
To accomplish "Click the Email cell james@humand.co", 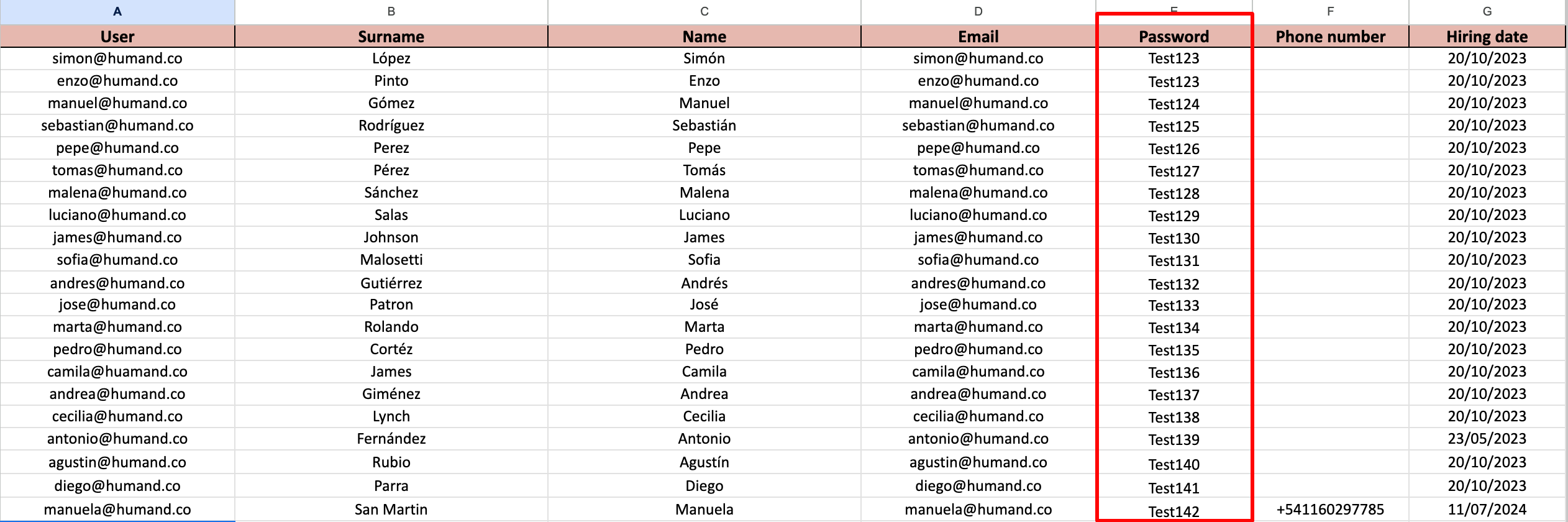I will [x=978, y=237].
